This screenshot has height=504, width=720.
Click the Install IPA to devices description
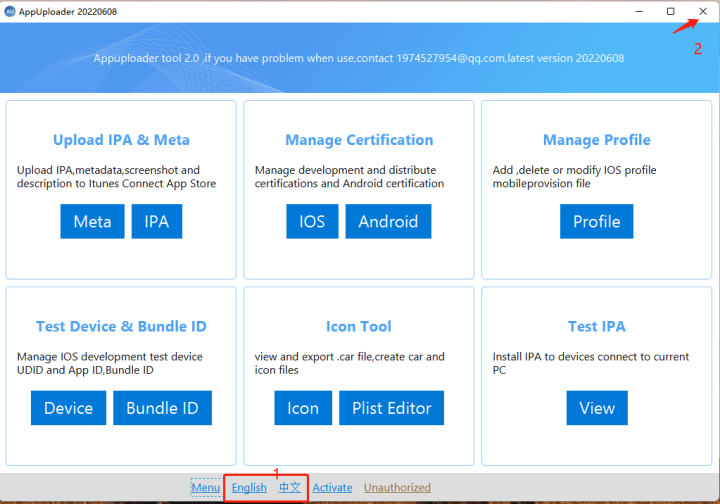[x=591, y=363]
